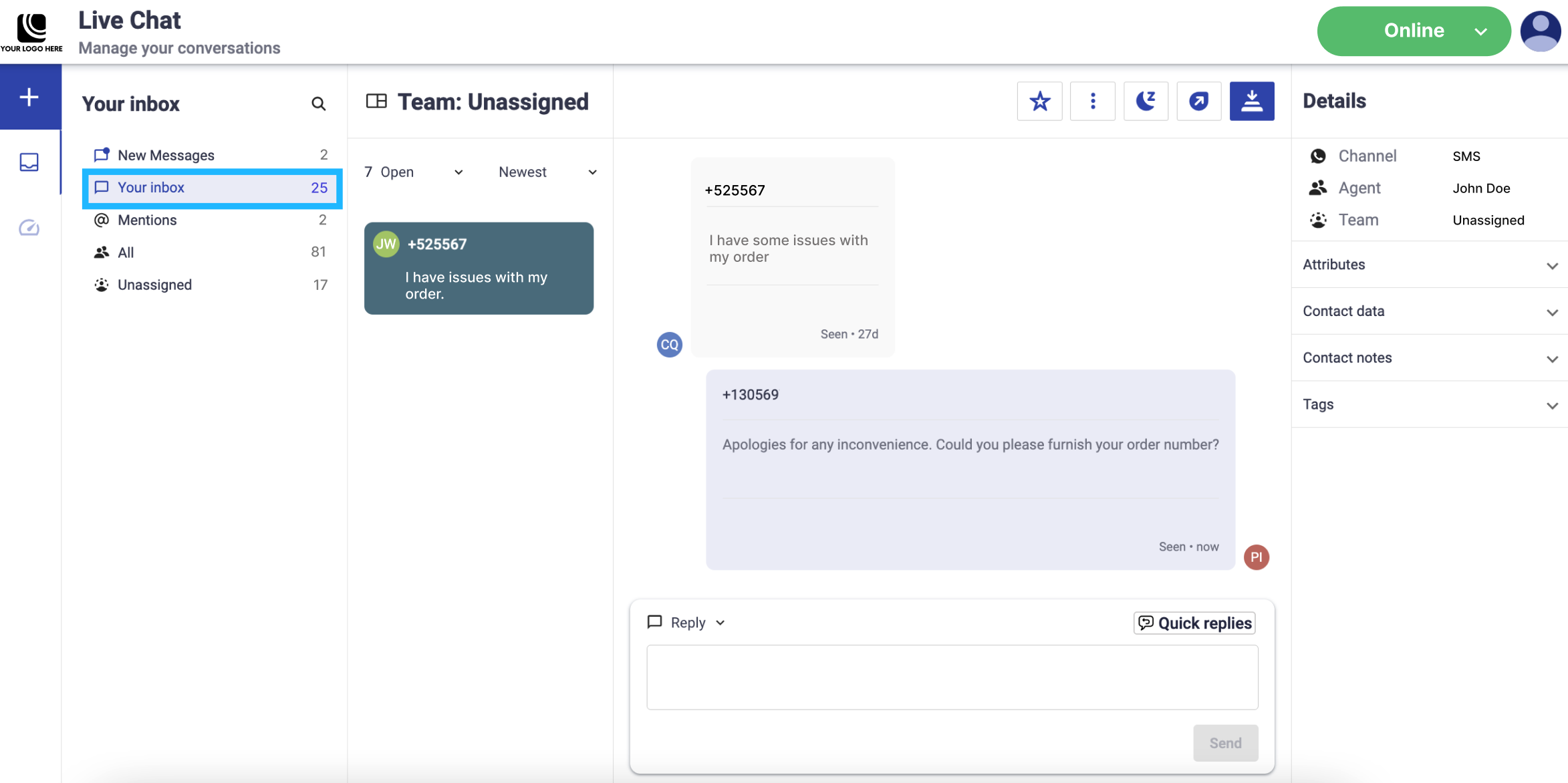Open the Newest sort dropdown
The height and width of the screenshot is (783, 1568).
point(547,172)
